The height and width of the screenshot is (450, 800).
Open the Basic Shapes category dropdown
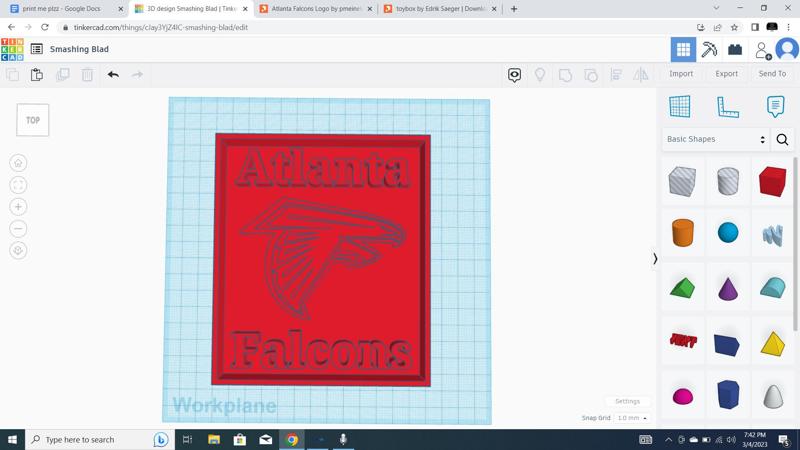(x=716, y=139)
